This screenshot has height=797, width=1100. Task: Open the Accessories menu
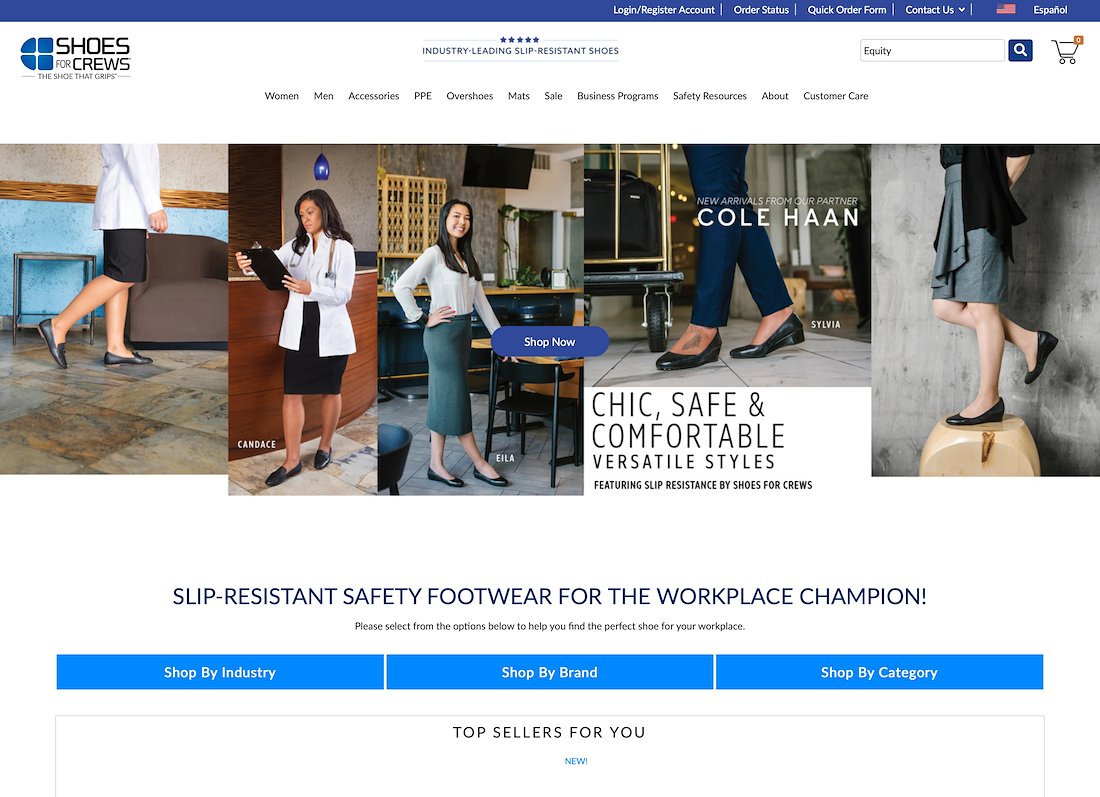coord(373,96)
